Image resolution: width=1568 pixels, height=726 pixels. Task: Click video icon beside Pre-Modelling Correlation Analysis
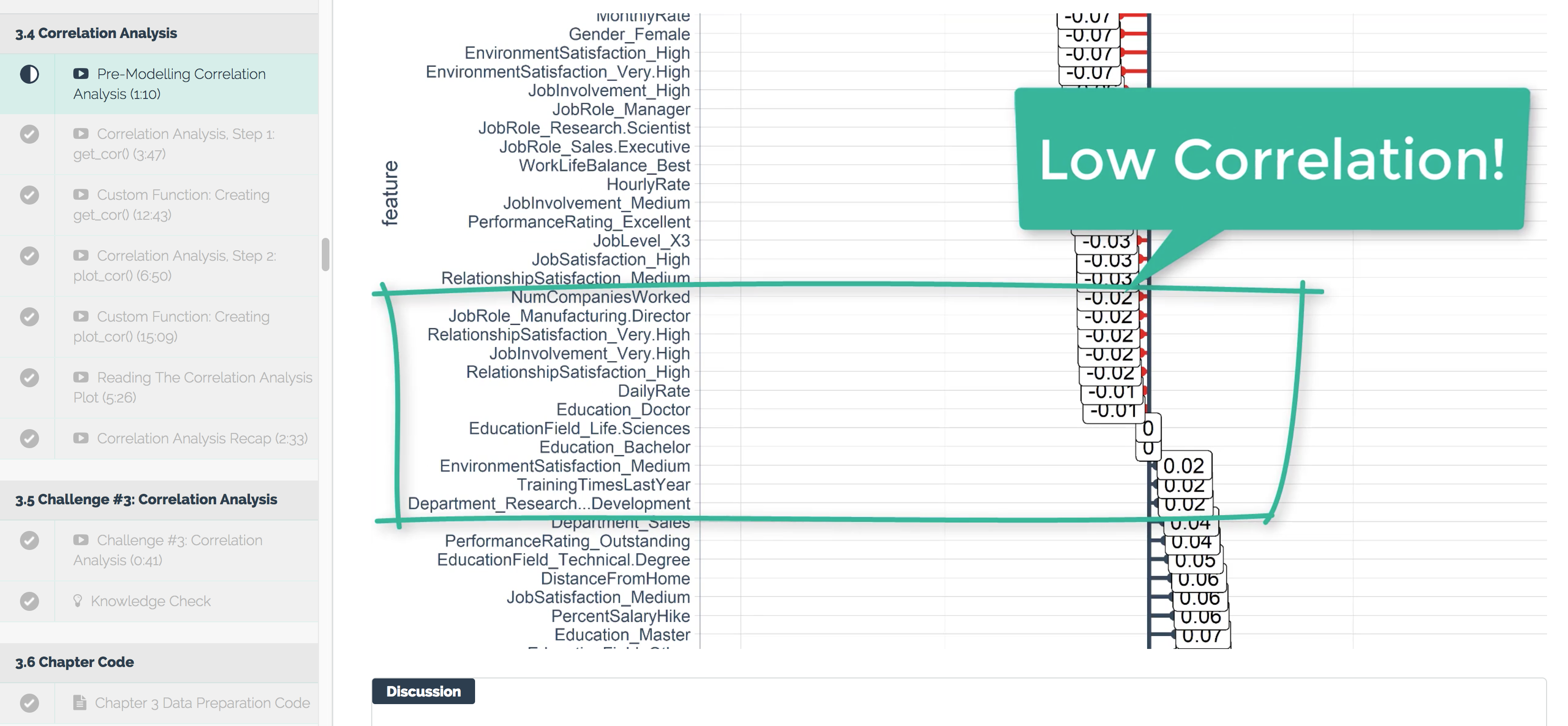click(81, 74)
